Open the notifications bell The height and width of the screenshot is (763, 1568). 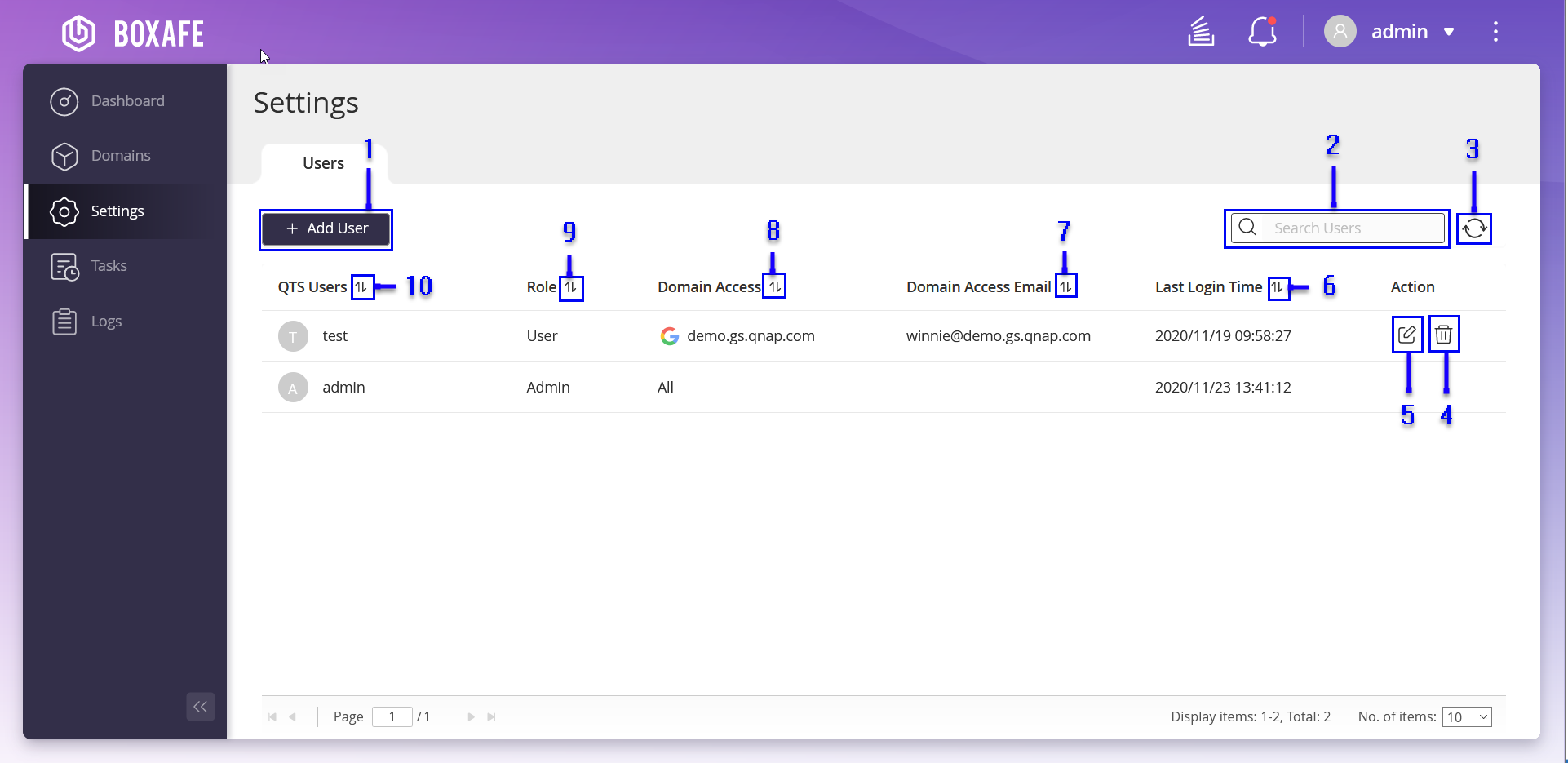pyautogui.click(x=1262, y=32)
